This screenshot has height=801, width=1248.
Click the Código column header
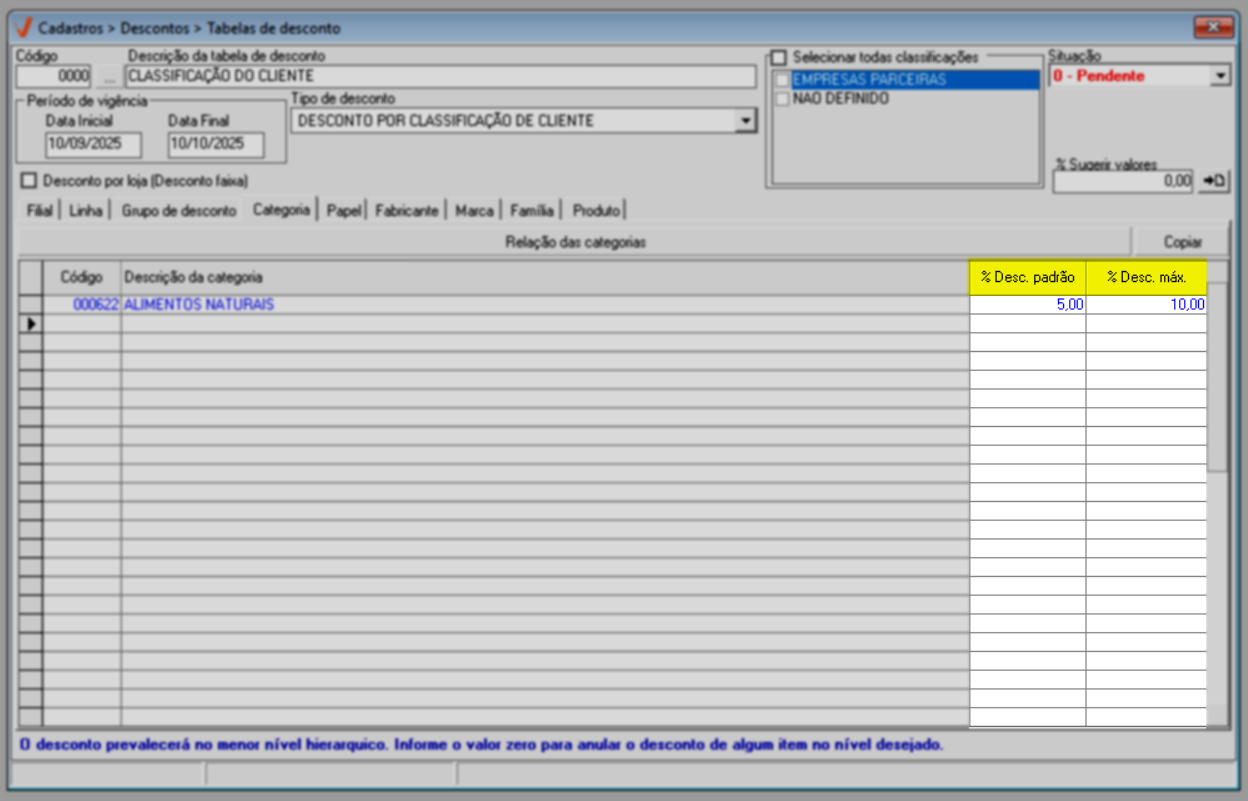click(82, 277)
